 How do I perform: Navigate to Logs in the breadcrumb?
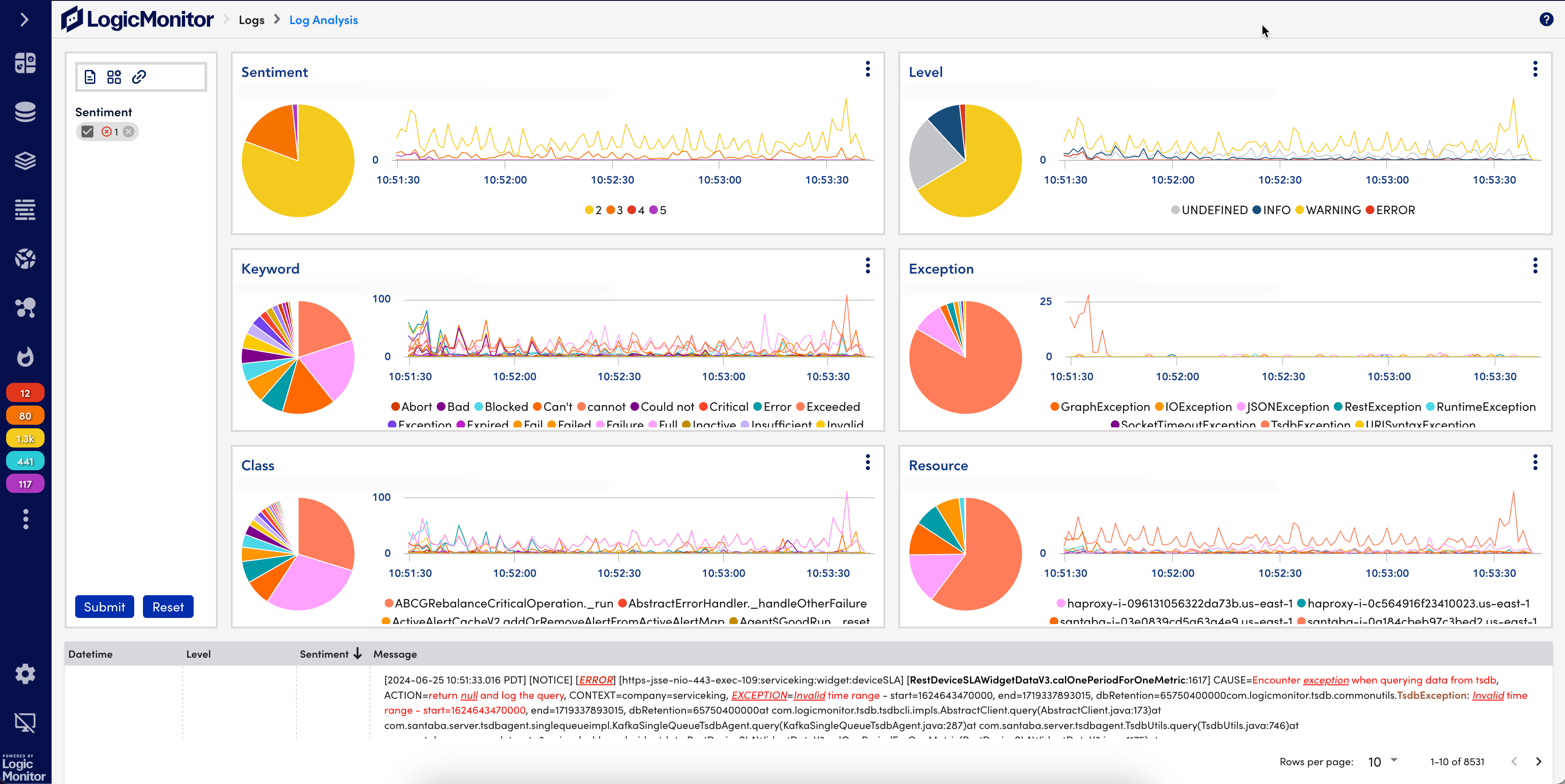coord(251,19)
